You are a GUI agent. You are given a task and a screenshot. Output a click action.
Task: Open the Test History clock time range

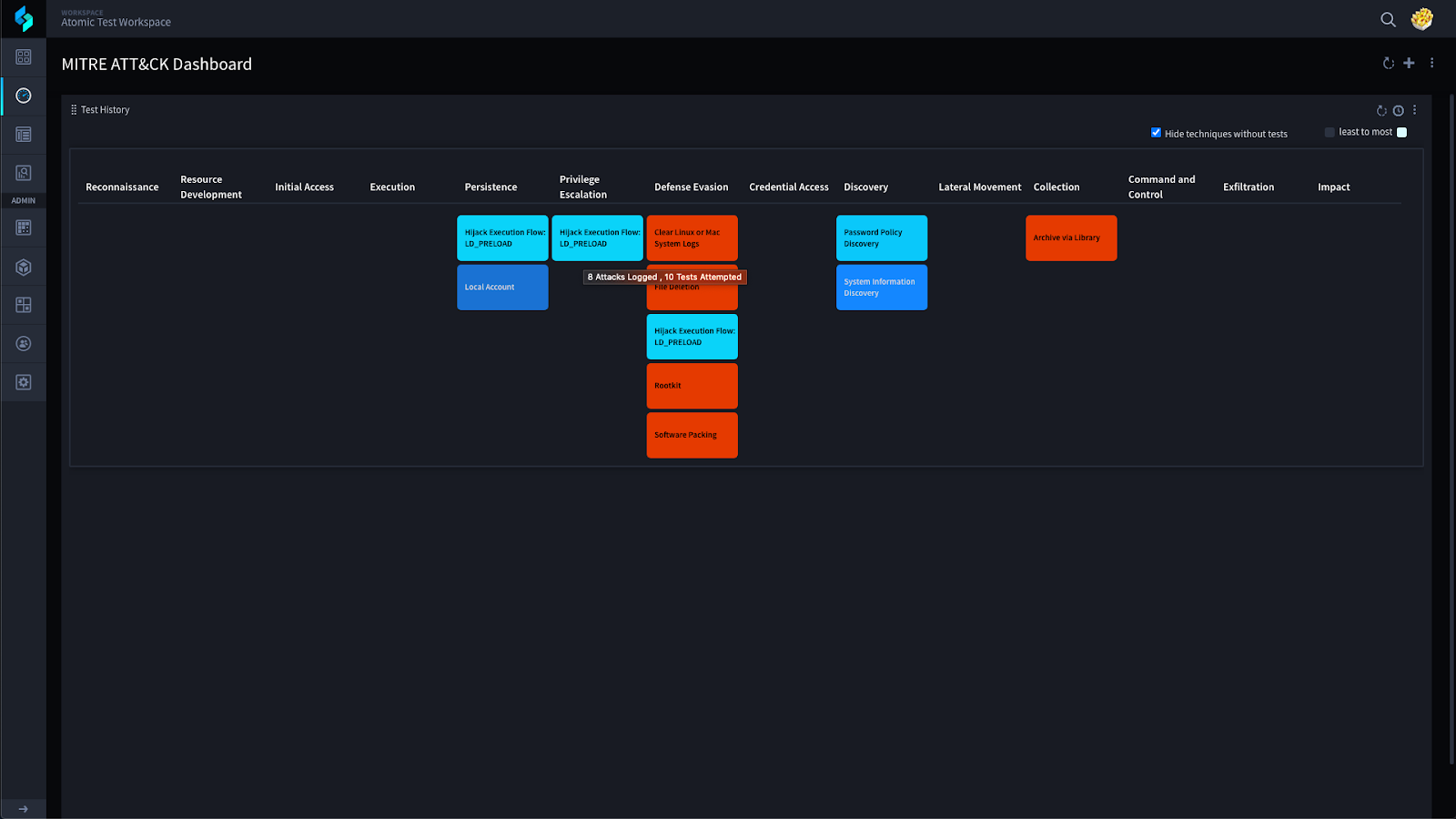coord(1399,110)
